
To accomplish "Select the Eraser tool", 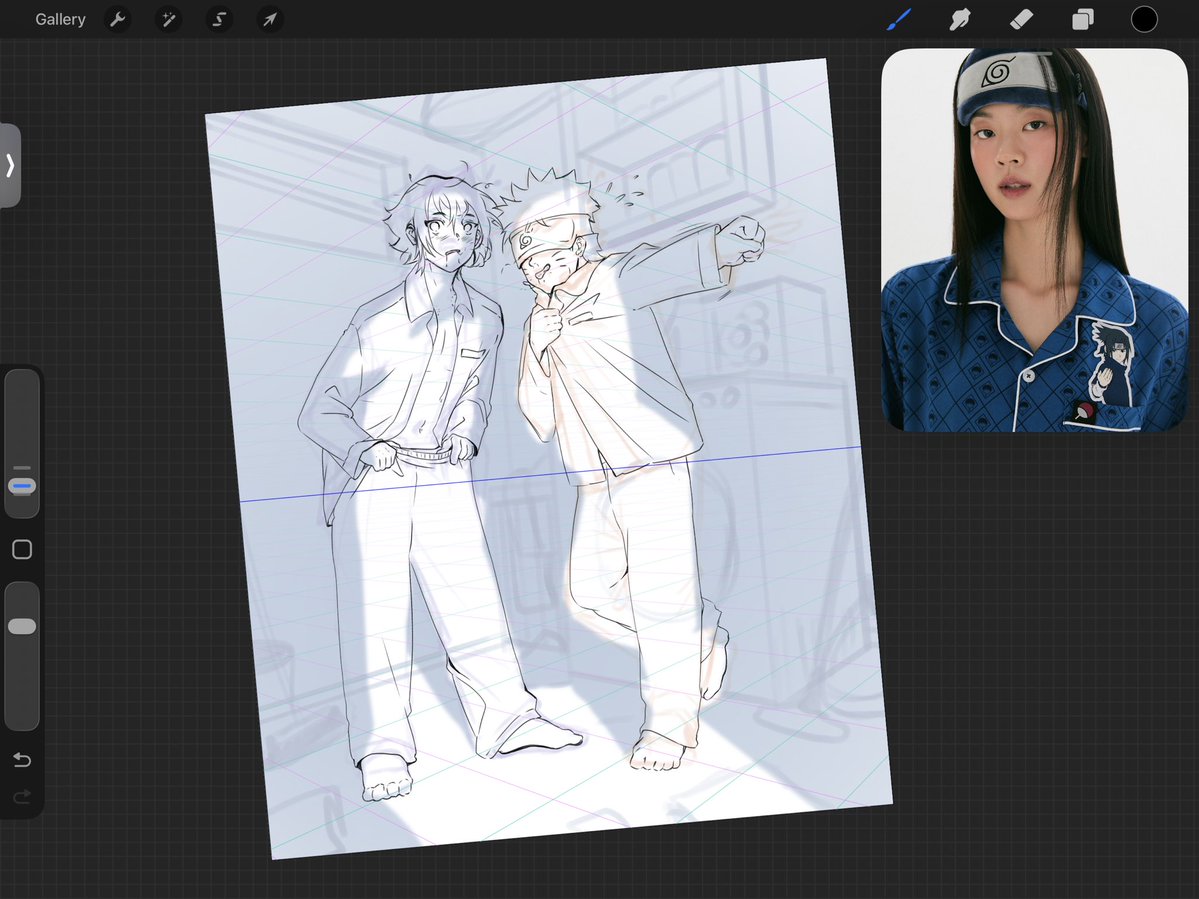I will click(x=1022, y=19).
